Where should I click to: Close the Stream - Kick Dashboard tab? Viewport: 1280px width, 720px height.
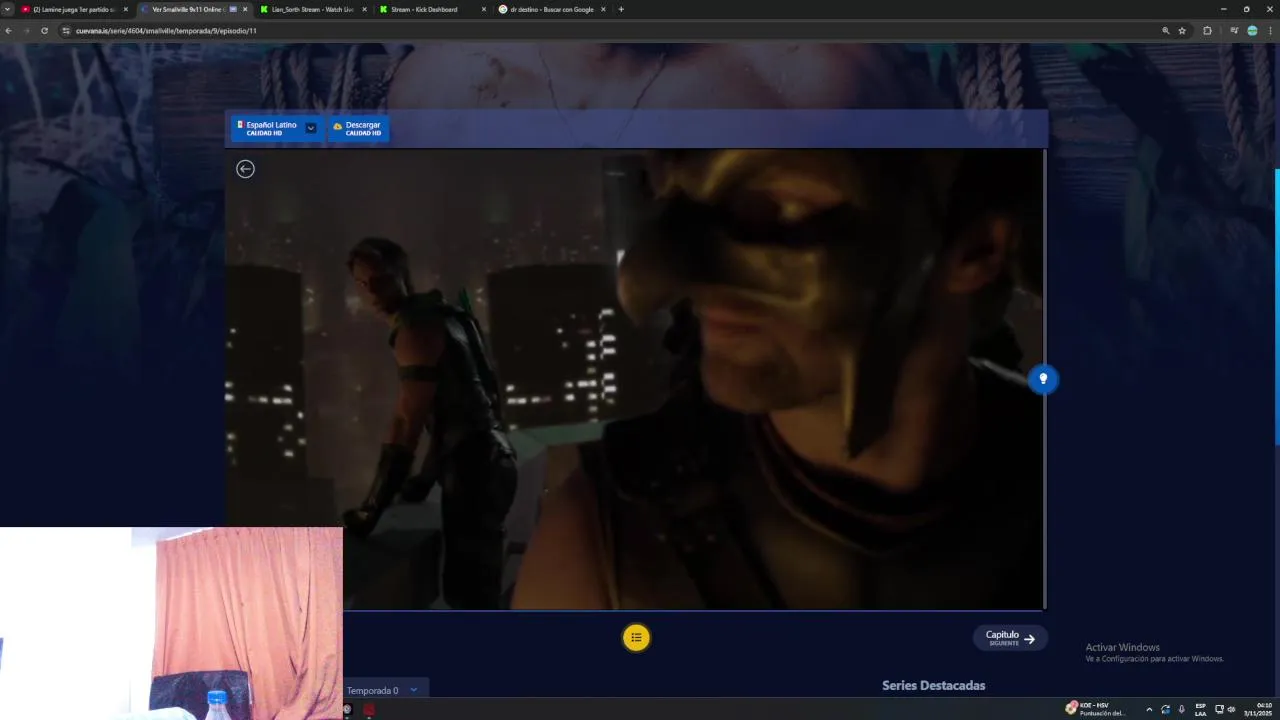point(484,9)
